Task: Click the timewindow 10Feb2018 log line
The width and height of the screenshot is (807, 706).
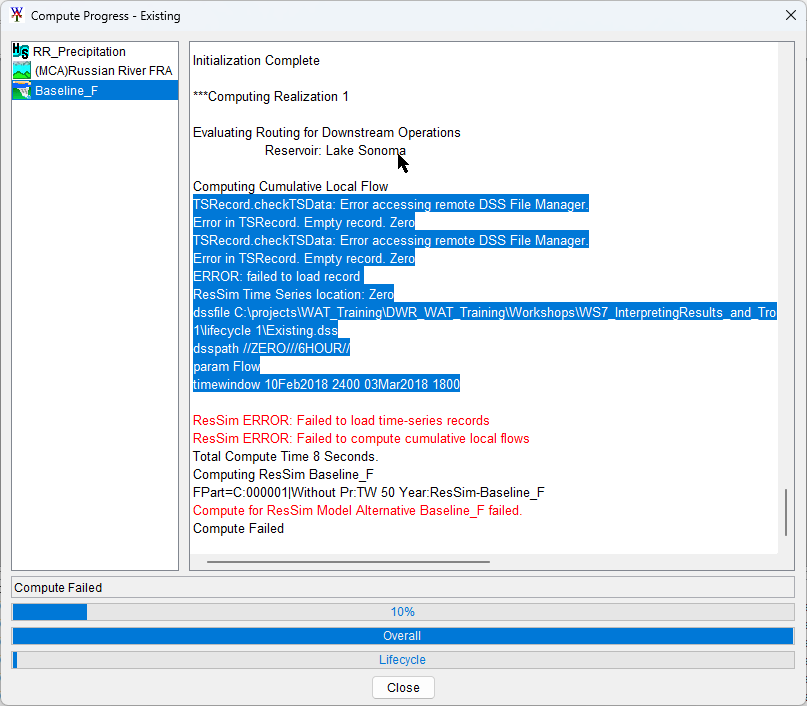Action: 326,385
